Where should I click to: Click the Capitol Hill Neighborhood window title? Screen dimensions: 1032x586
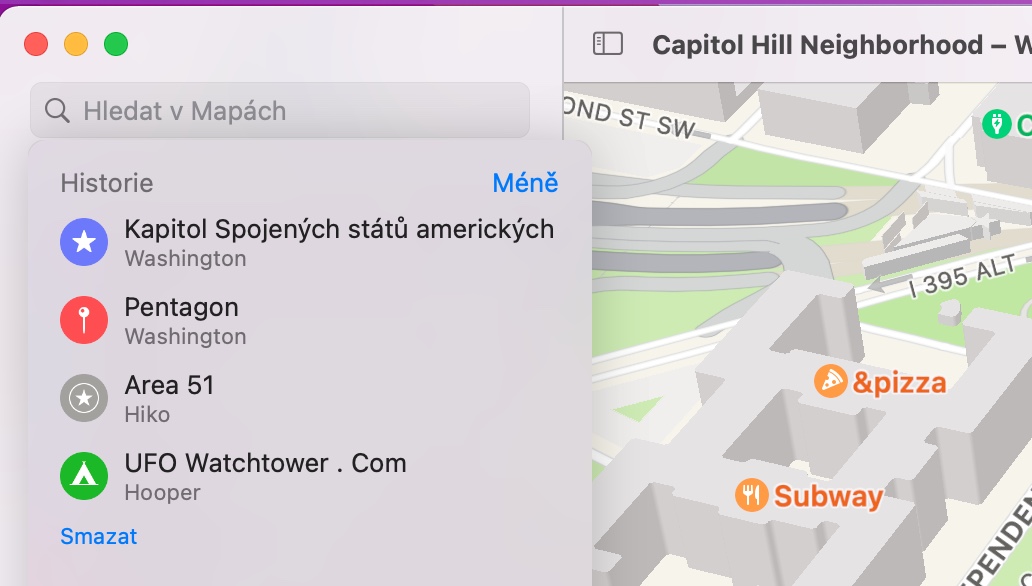coord(820,45)
